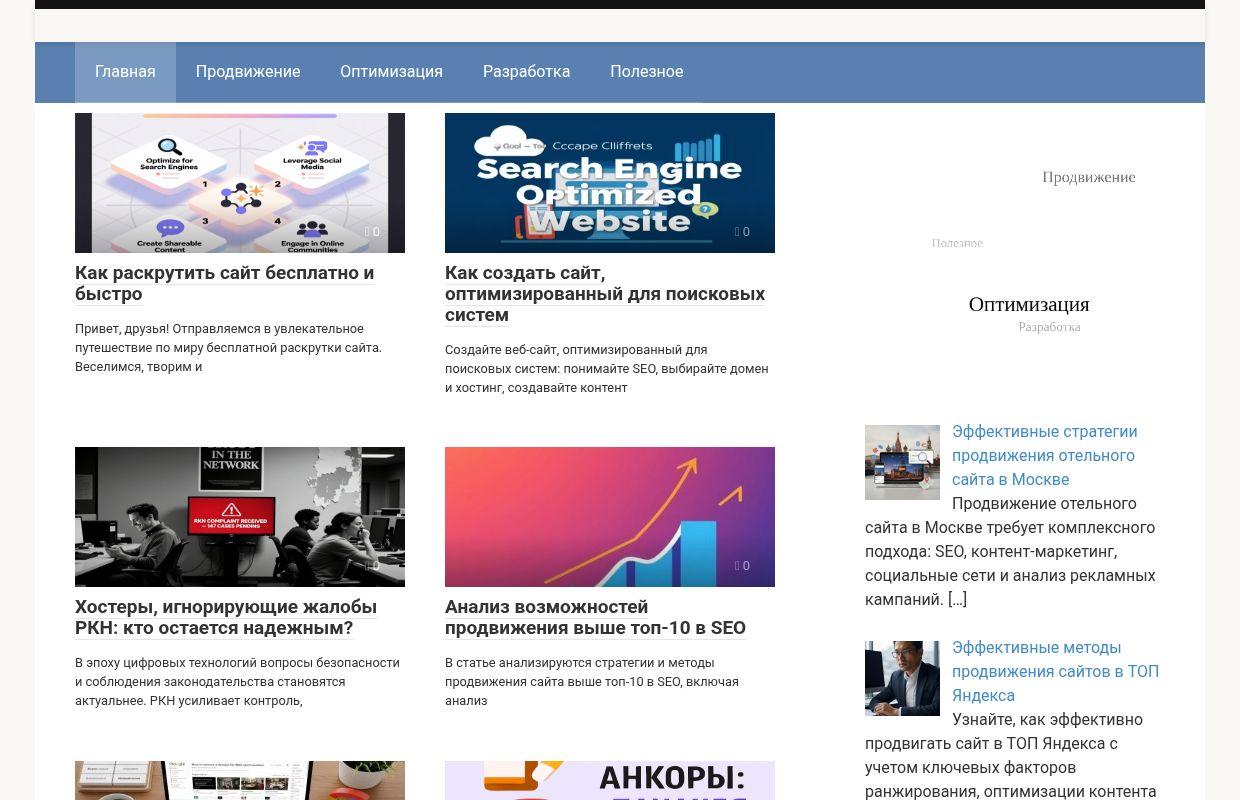Image resolution: width=1240 pixels, height=800 pixels.
Task: Click comment count on Search Engine Optimized image
Action: (x=742, y=232)
